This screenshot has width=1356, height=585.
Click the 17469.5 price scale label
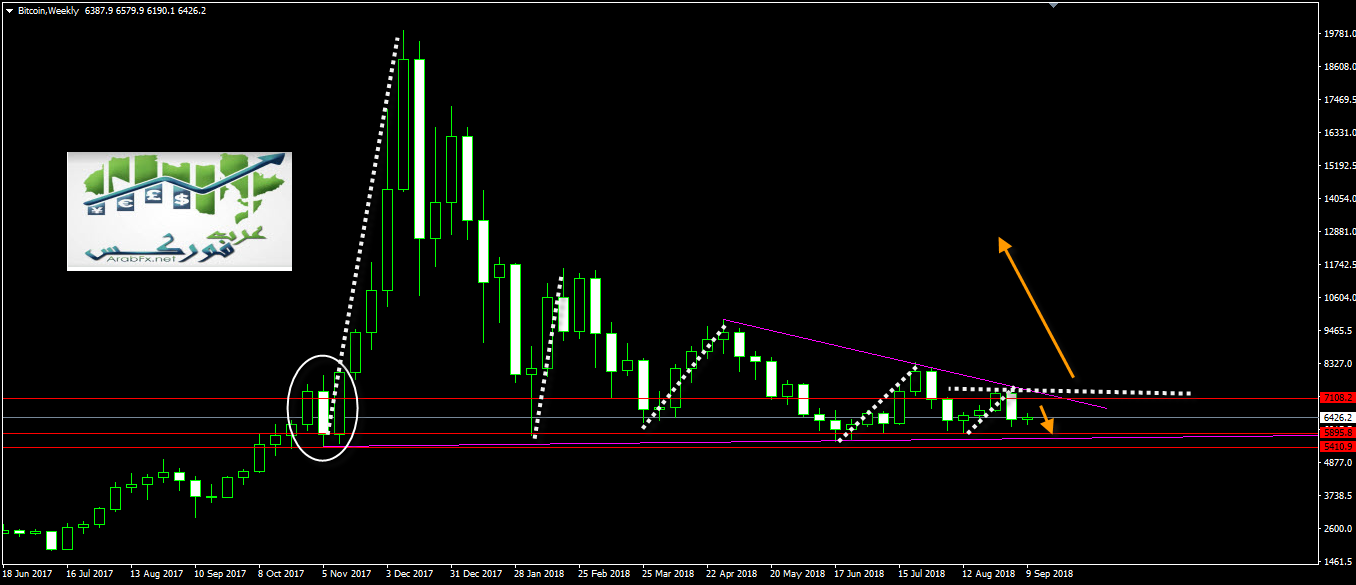[x=1338, y=100]
